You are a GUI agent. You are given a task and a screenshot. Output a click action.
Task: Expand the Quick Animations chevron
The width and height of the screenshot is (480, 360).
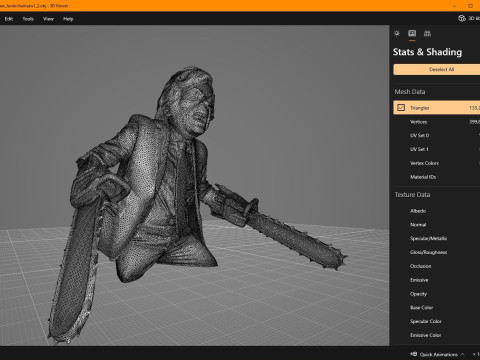(x=463, y=354)
